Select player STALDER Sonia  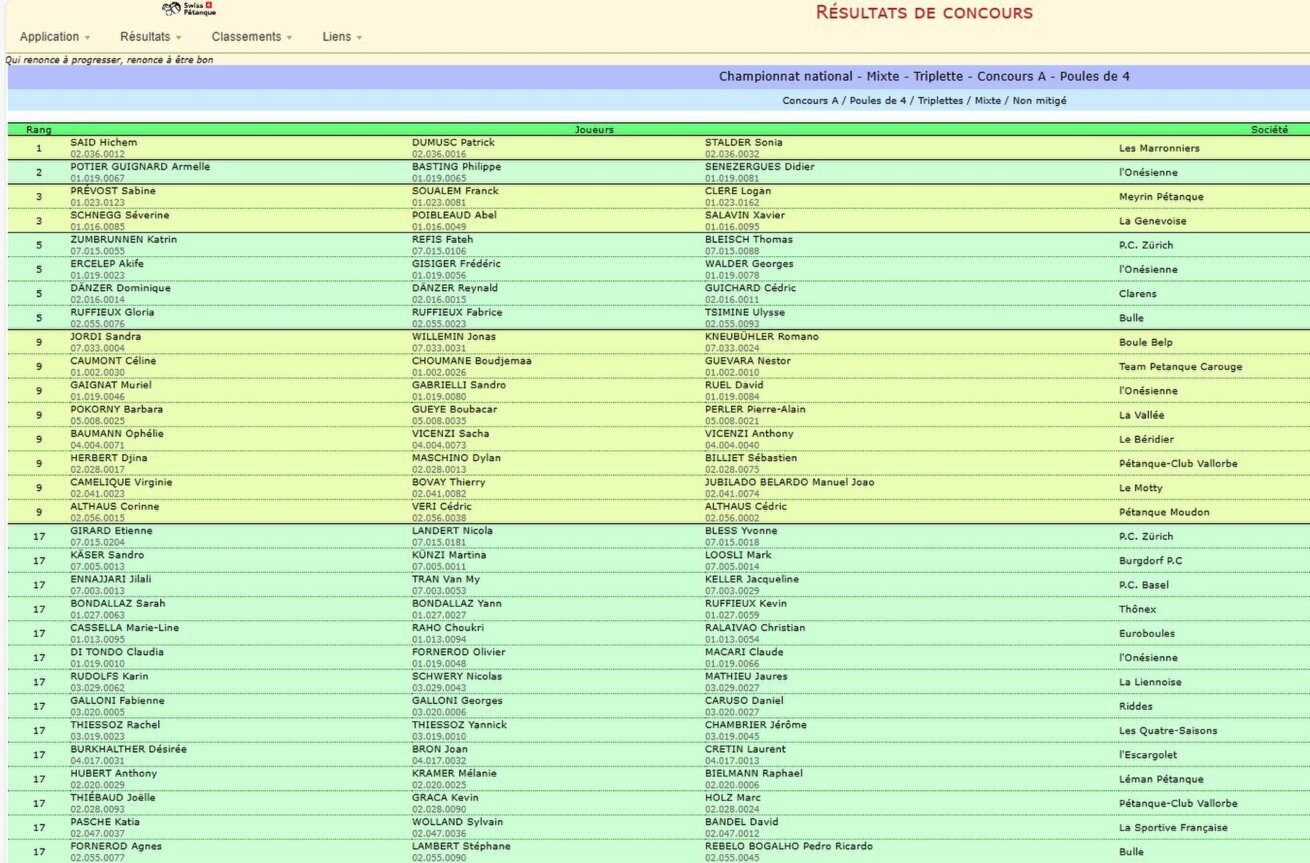(x=744, y=143)
